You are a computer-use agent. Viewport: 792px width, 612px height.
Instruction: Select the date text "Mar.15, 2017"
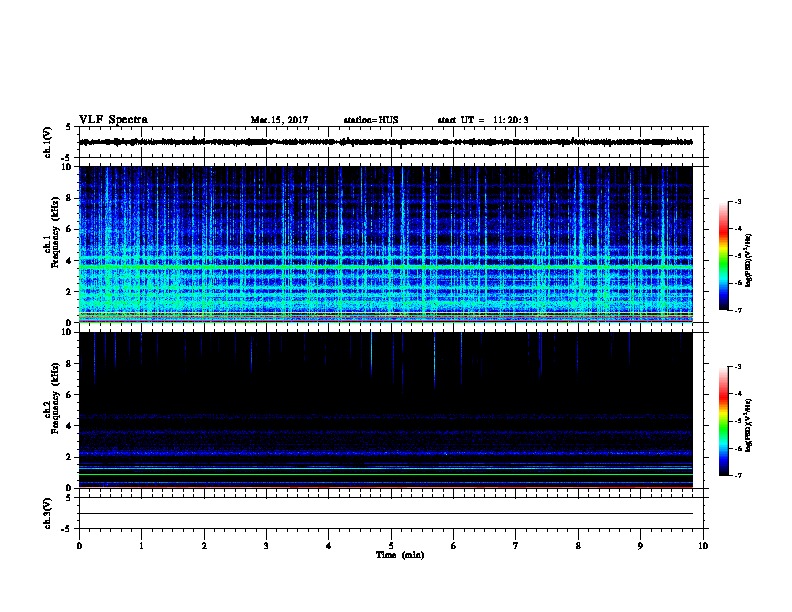point(279,120)
